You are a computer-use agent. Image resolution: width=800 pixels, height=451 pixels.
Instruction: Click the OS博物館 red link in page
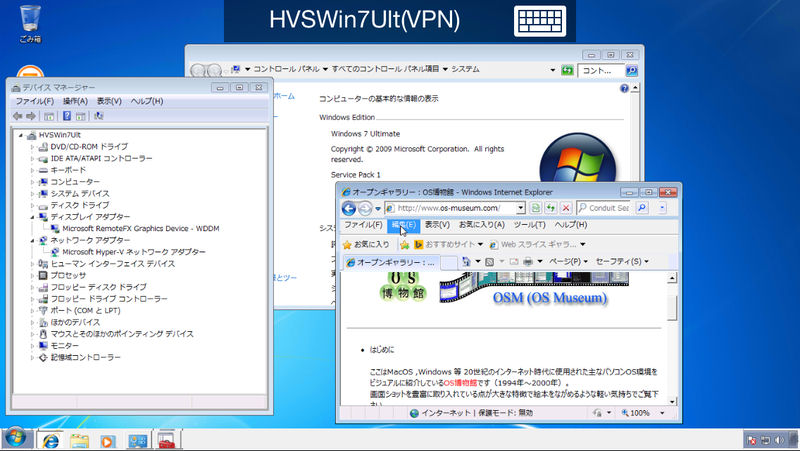460,383
